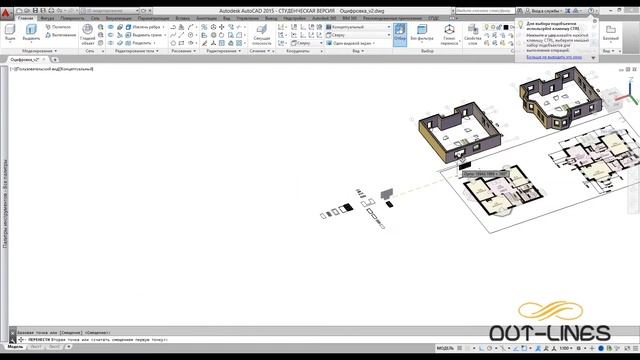Toggle layer freeze sun icon

click(493, 27)
